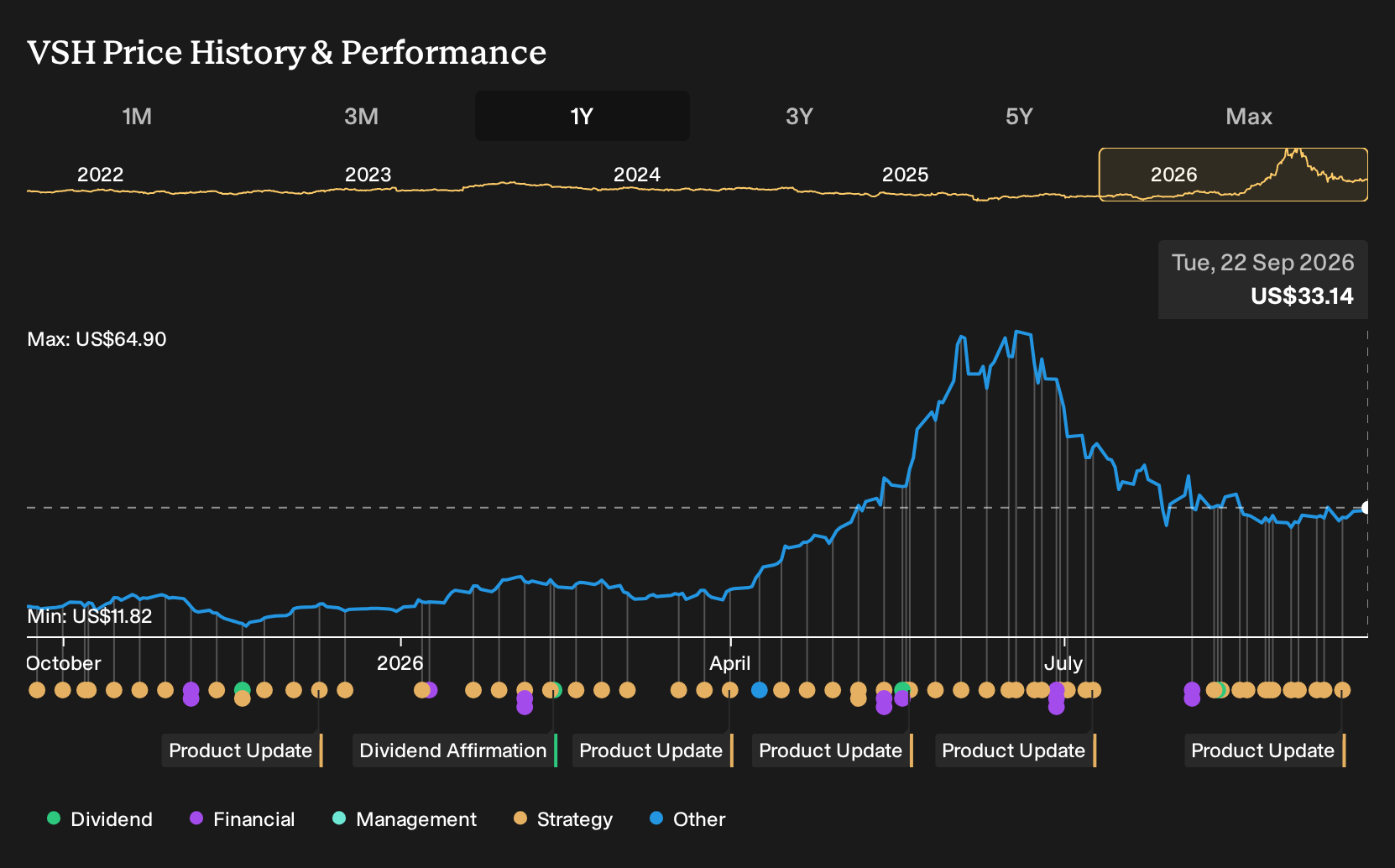1395x868 pixels.
Task: Select the Max time range tab
Action: [1249, 116]
